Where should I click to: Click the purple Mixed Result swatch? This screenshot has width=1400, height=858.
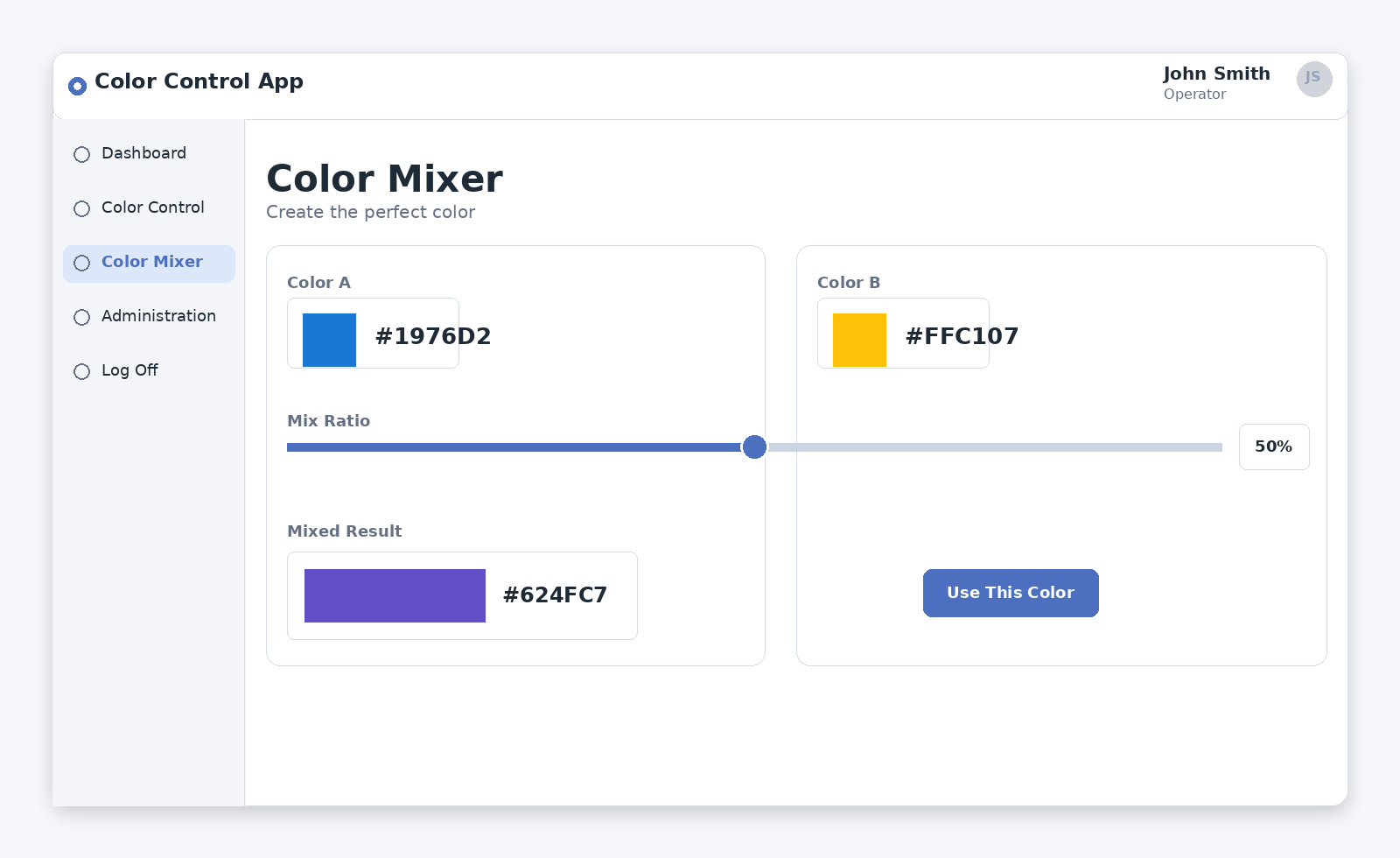395,595
